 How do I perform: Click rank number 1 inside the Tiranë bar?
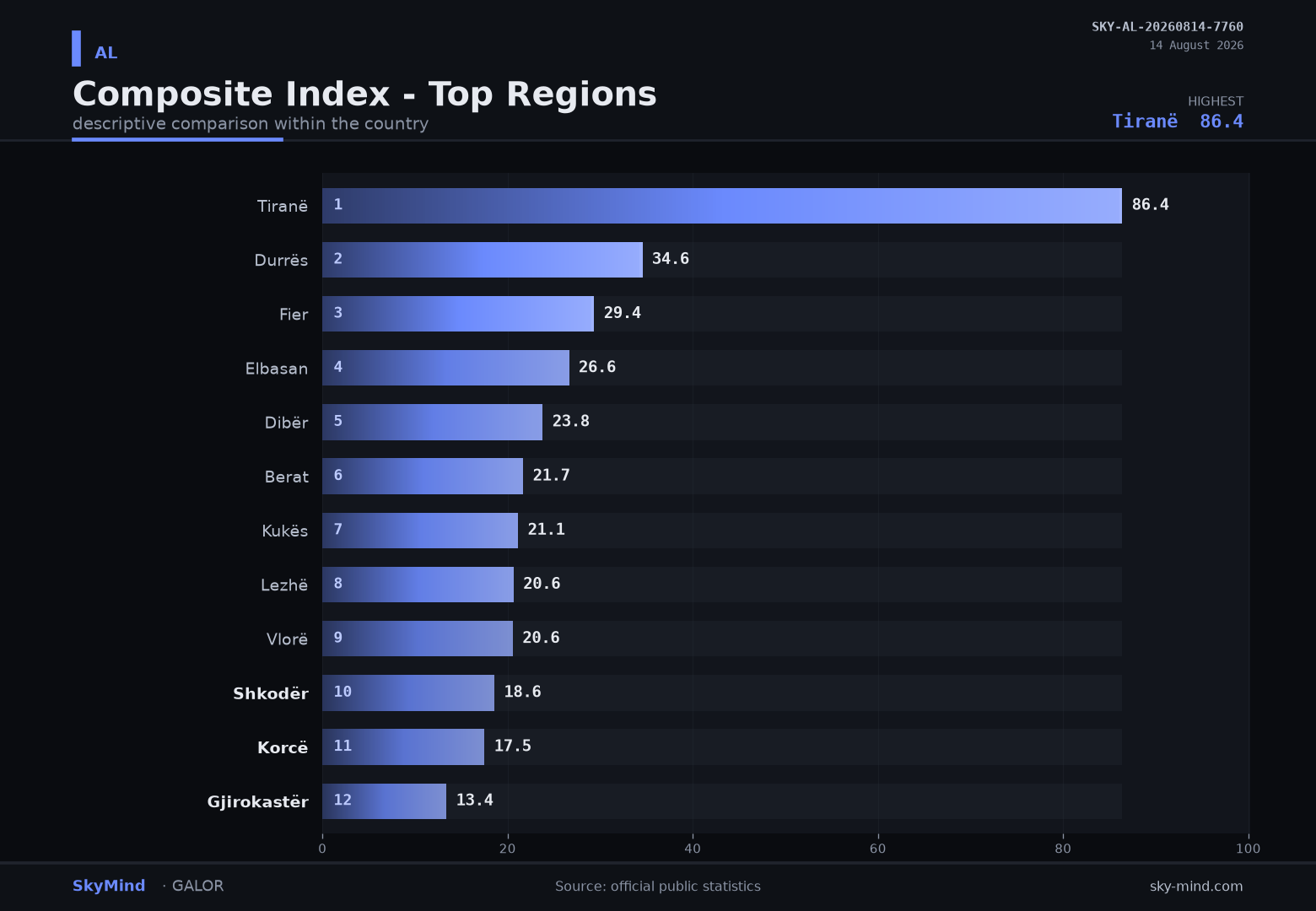(x=338, y=204)
